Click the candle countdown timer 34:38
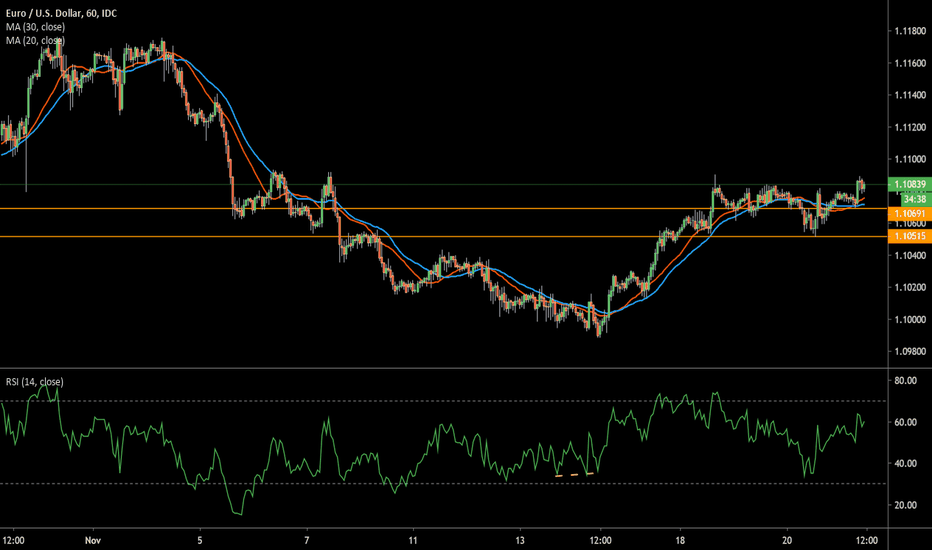This screenshot has height=550, width=932. click(909, 199)
